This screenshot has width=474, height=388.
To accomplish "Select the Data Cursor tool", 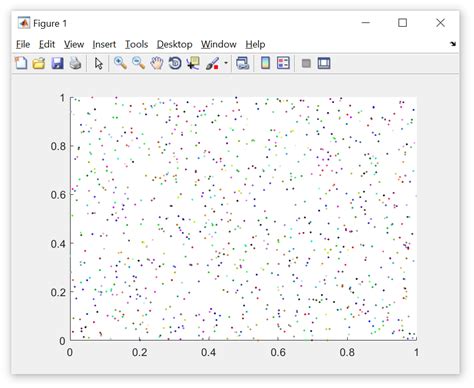I will pyautogui.click(x=193, y=63).
